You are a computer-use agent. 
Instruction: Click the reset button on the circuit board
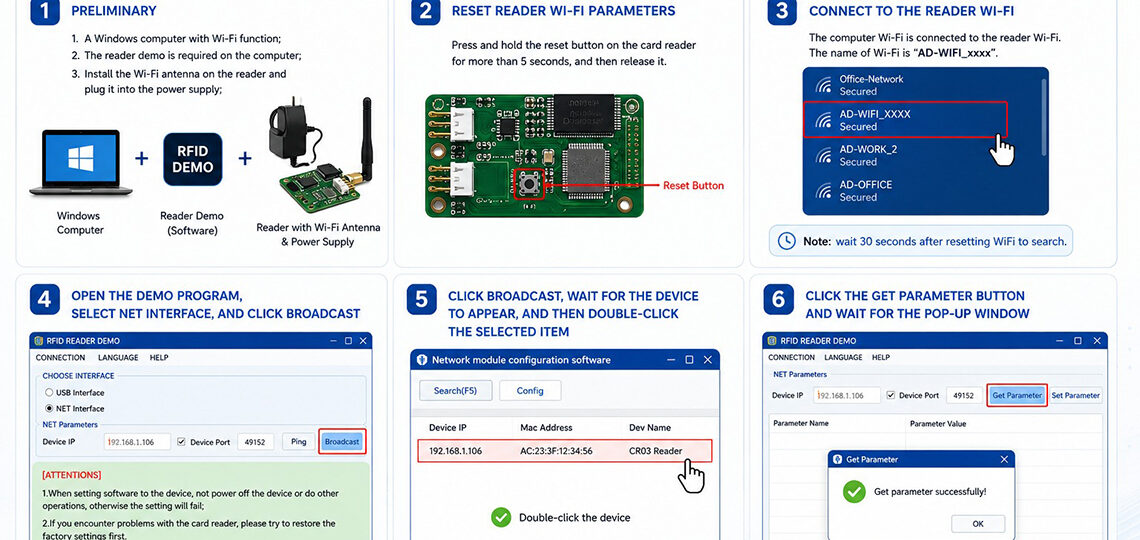pyautogui.click(x=529, y=184)
